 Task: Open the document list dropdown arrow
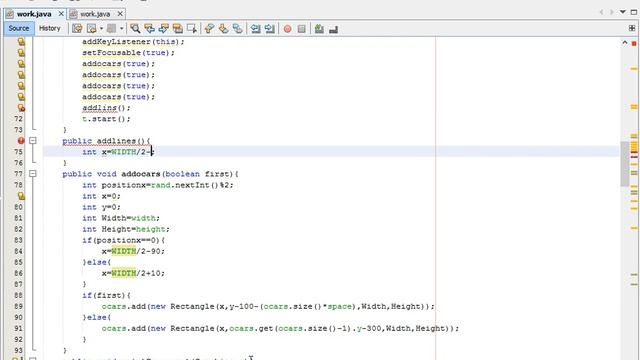click(623, 12)
